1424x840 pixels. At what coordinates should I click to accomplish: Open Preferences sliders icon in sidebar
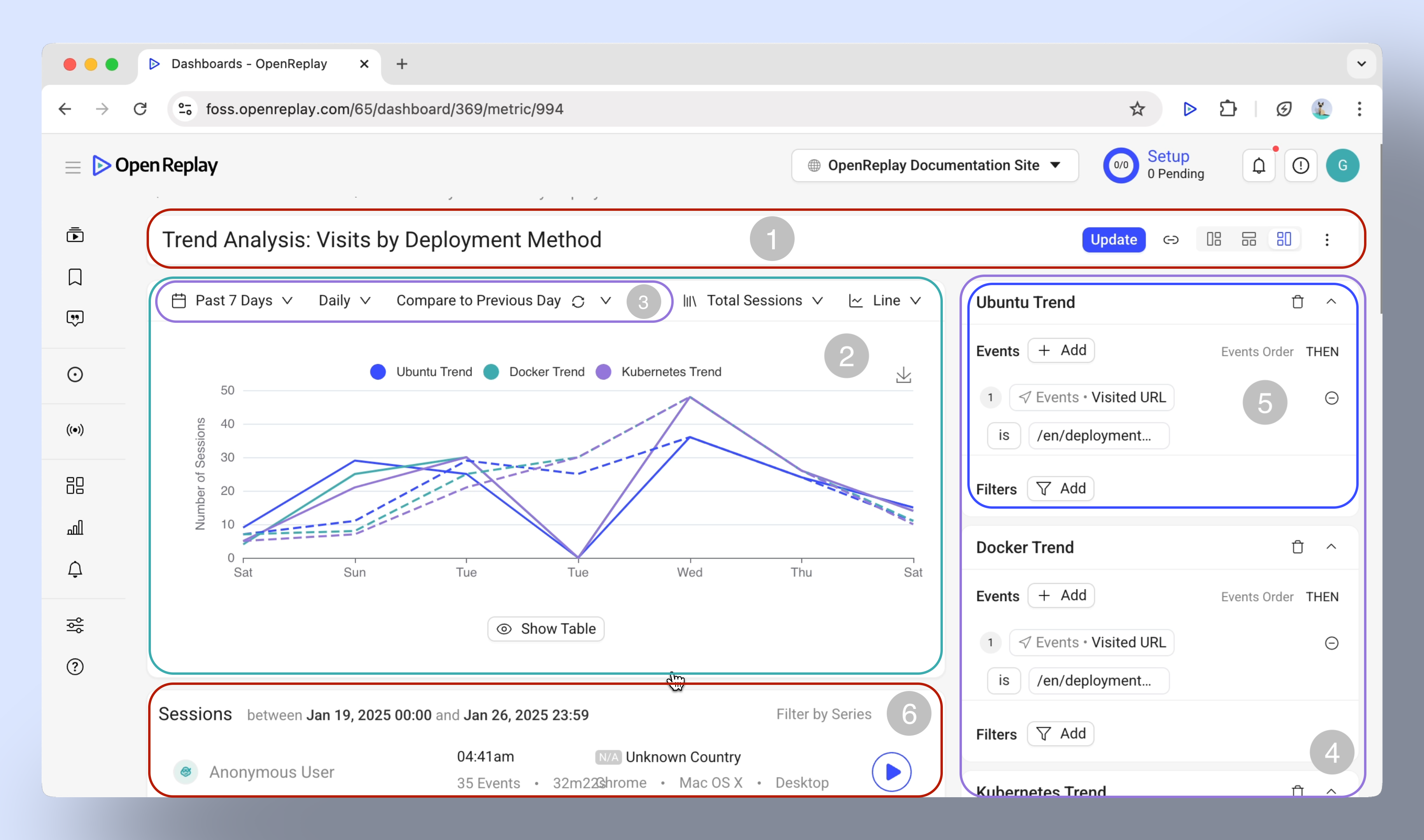coord(75,625)
